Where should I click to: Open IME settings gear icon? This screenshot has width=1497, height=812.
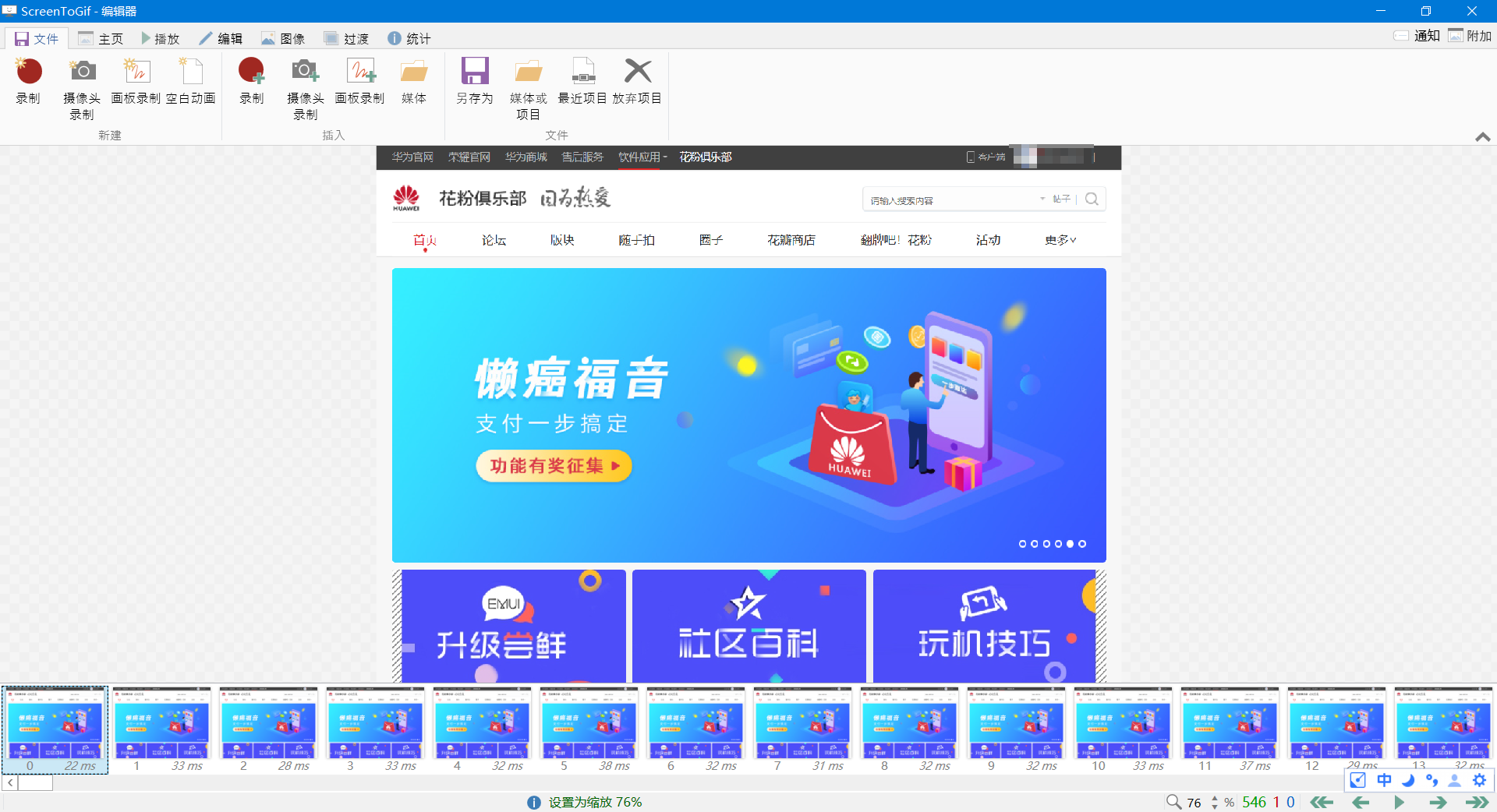1479,780
